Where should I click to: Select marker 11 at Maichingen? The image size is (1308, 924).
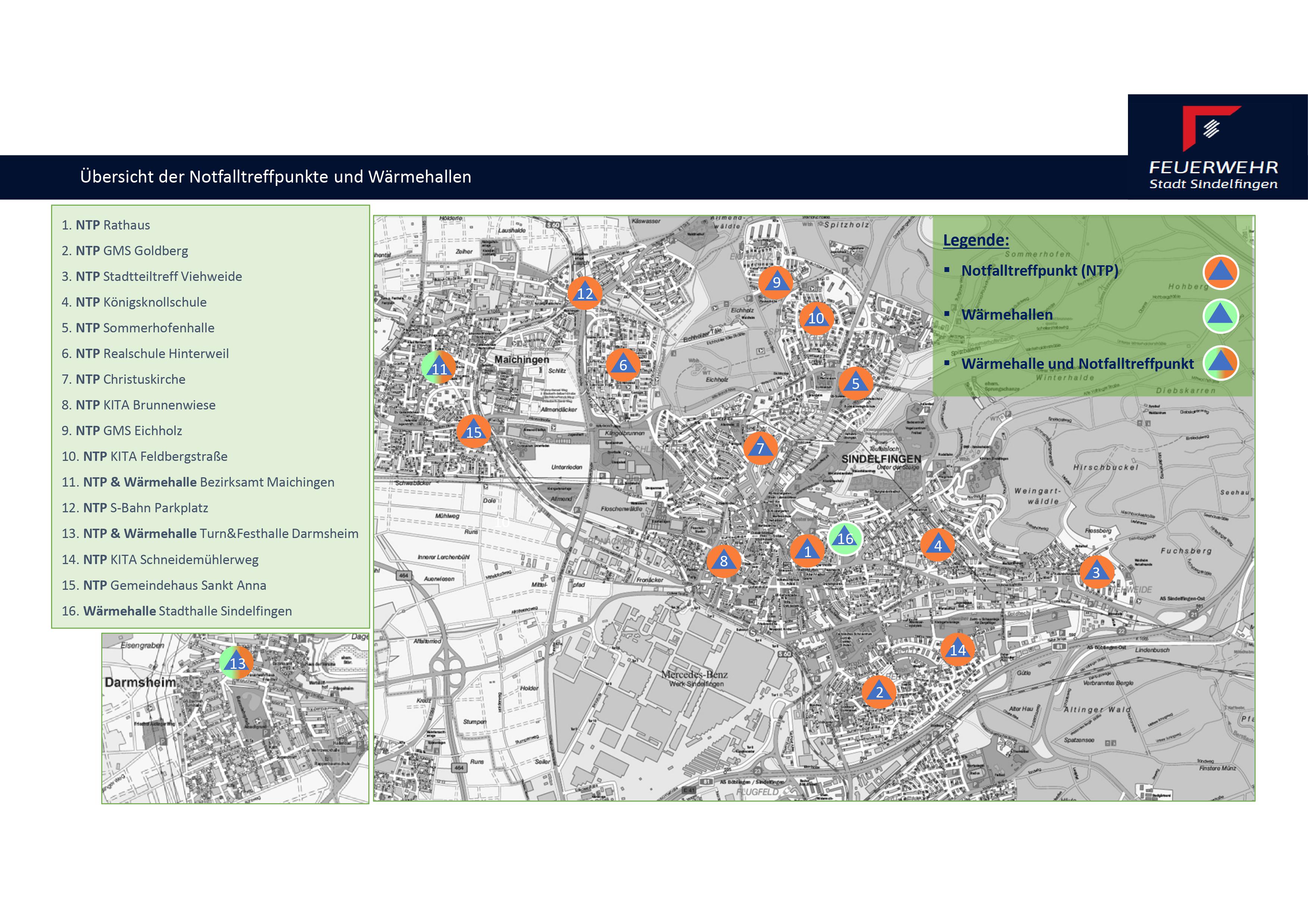tap(439, 368)
